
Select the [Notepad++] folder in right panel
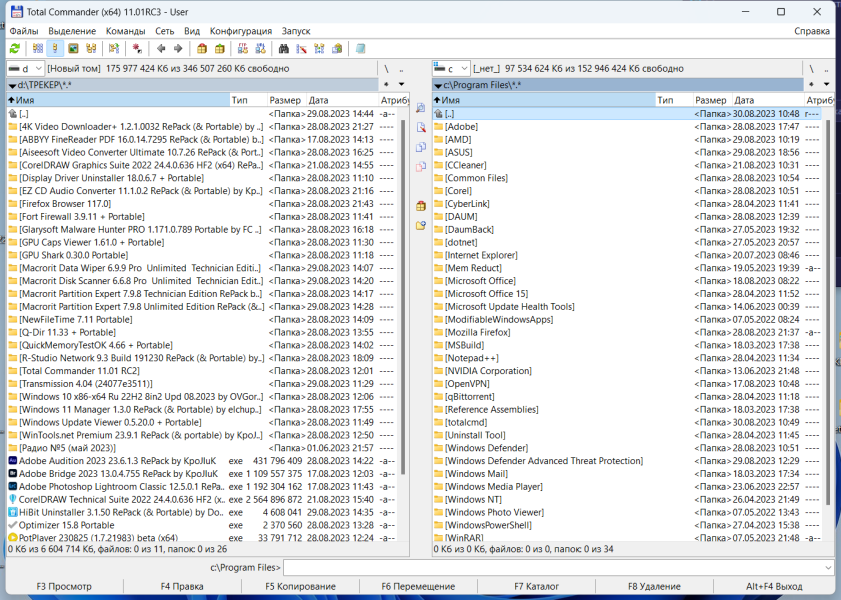(628, 358)
